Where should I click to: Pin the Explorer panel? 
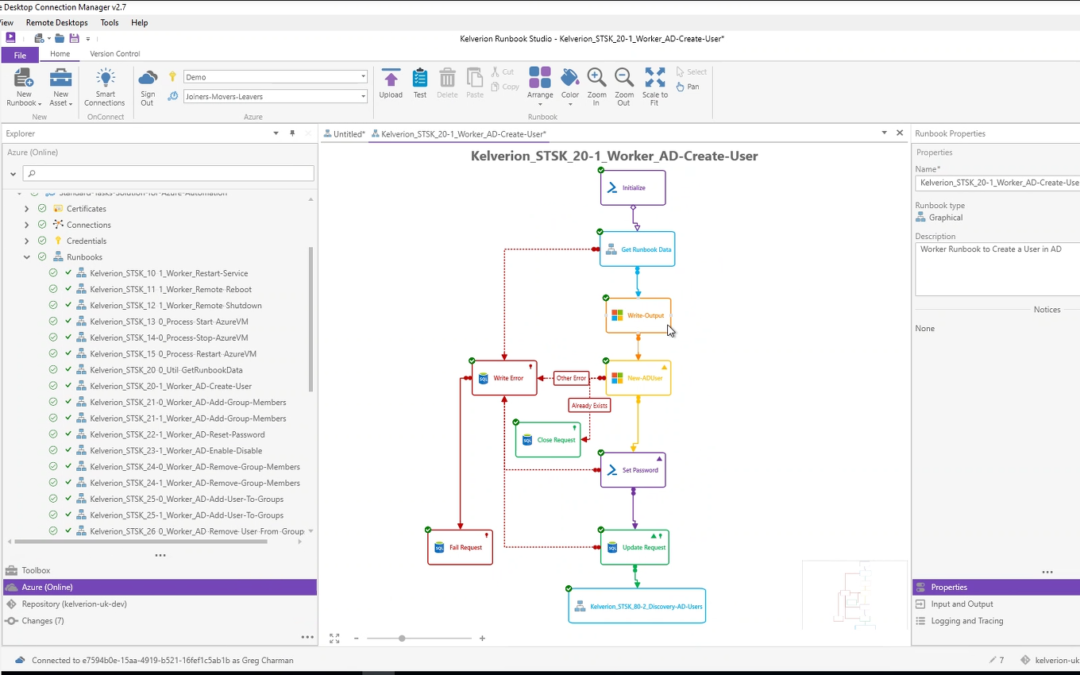pyautogui.click(x=292, y=134)
